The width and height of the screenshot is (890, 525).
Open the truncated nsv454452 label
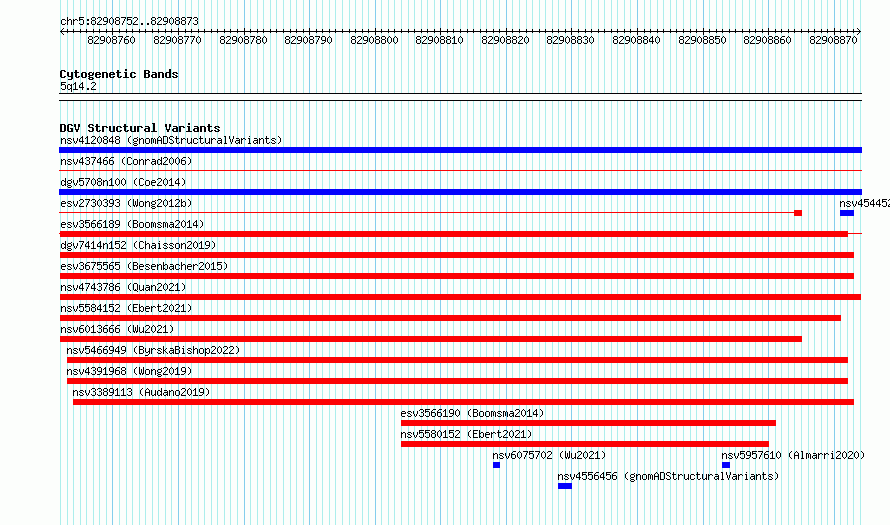(864, 203)
